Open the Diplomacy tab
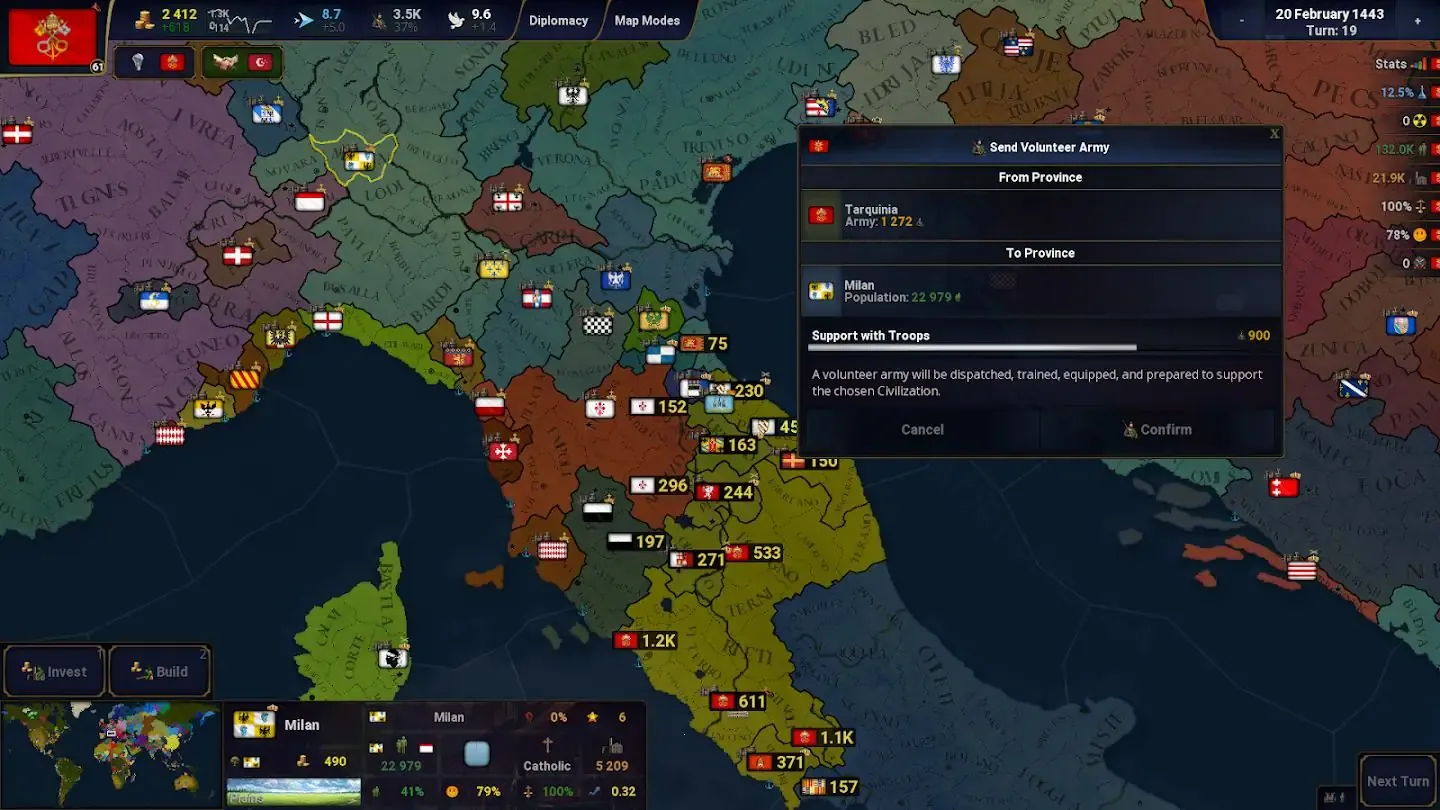 coord(558,21)
